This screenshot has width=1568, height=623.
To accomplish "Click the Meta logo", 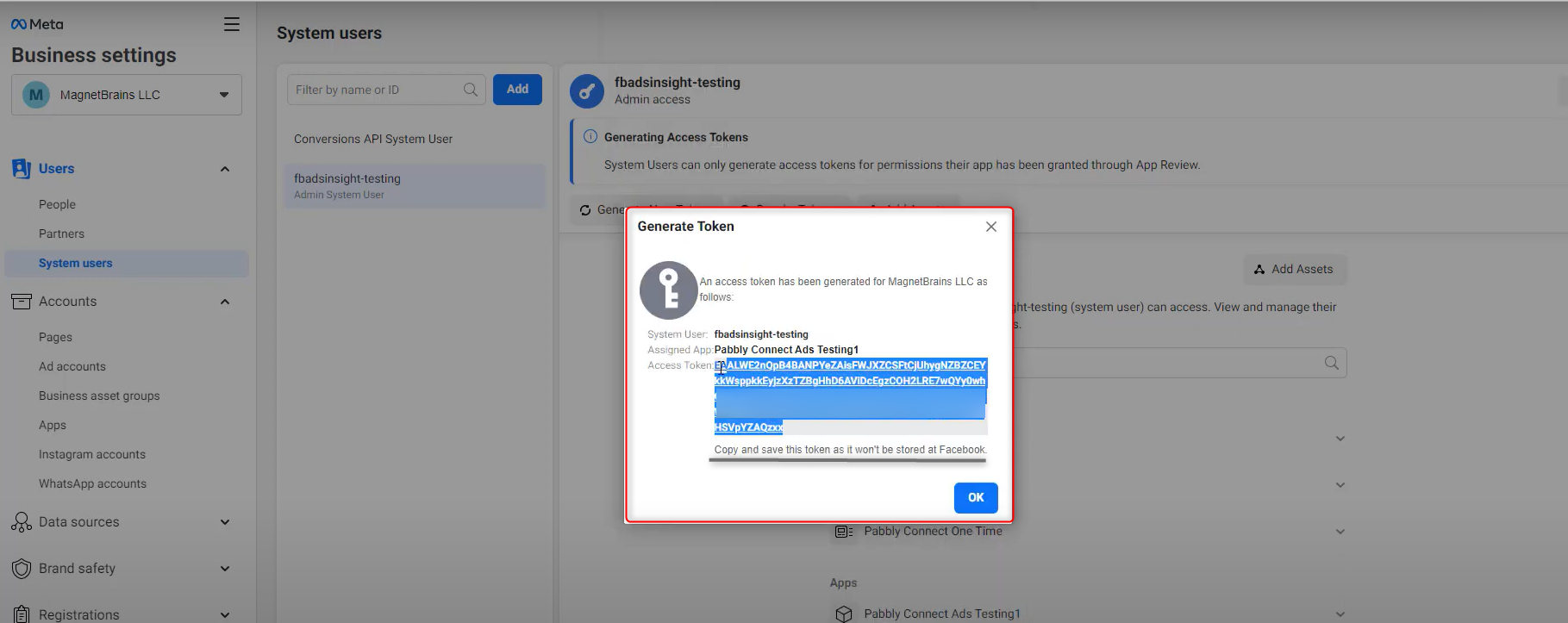I will tap(37, 24).
